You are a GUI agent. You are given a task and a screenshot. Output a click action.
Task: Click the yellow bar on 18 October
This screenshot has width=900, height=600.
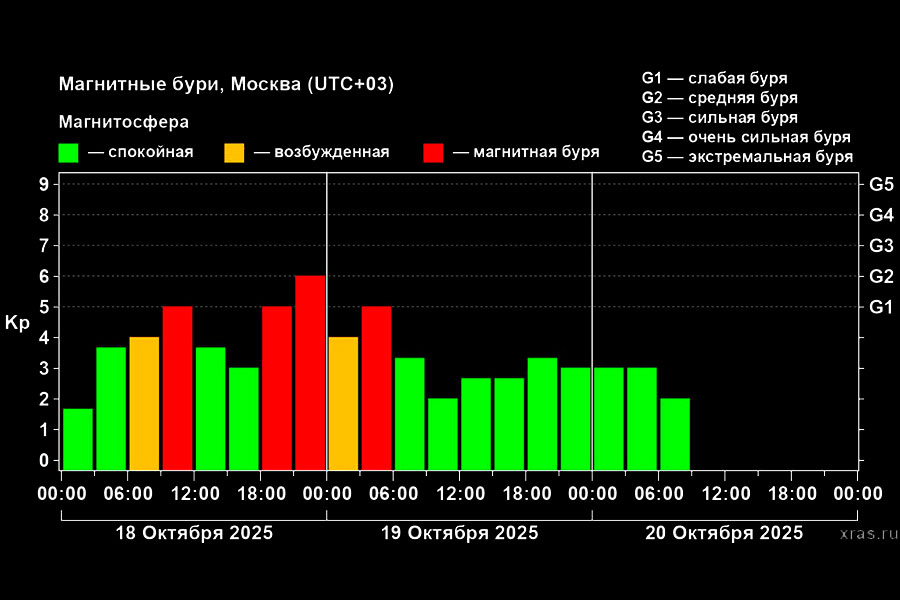point(144,403)
